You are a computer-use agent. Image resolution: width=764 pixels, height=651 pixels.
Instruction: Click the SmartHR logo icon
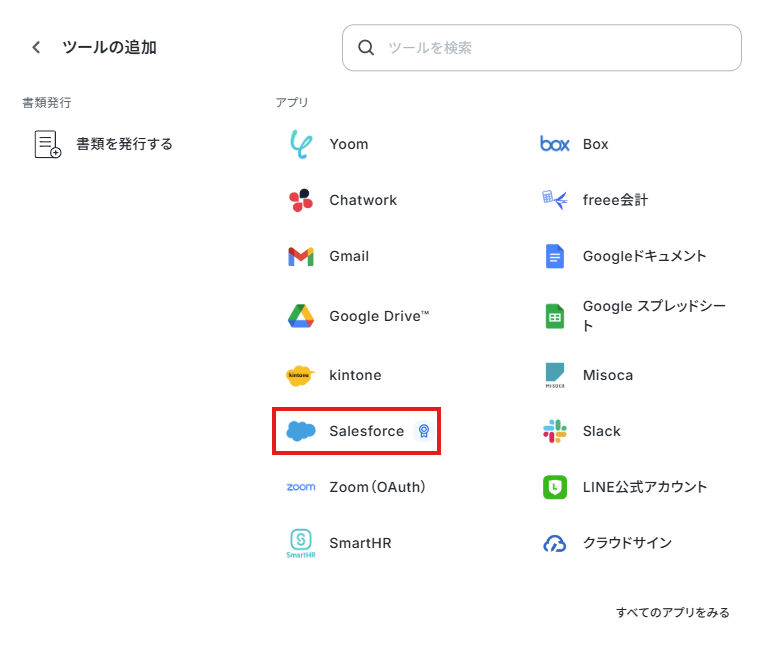[301, 543]
